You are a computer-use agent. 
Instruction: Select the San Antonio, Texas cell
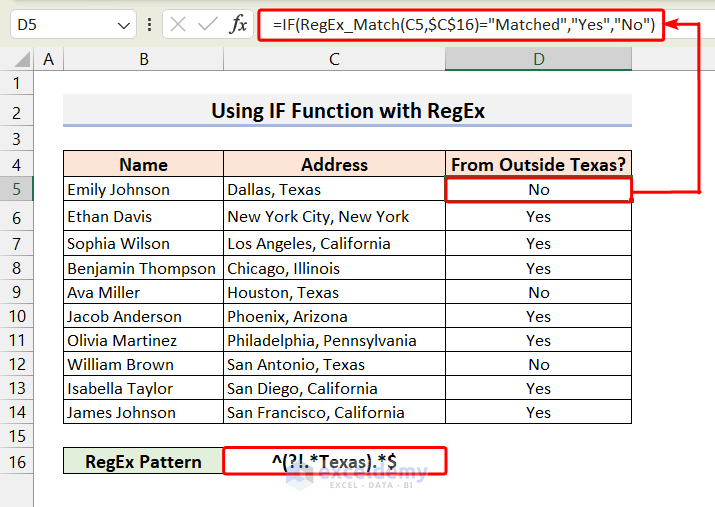pyautogui.click(x=334, y=364)
